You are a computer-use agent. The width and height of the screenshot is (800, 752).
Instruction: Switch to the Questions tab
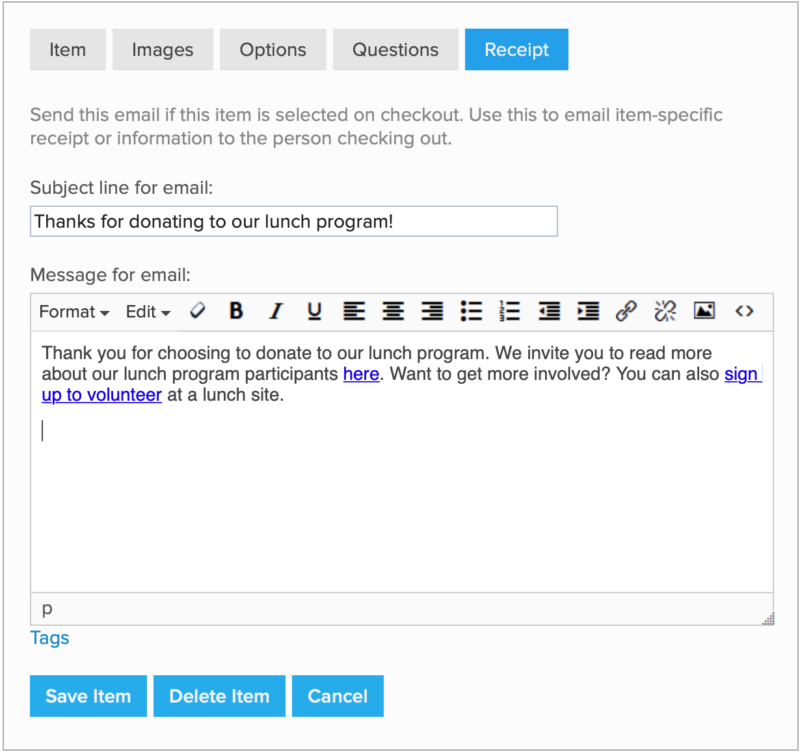click(395, 50)
